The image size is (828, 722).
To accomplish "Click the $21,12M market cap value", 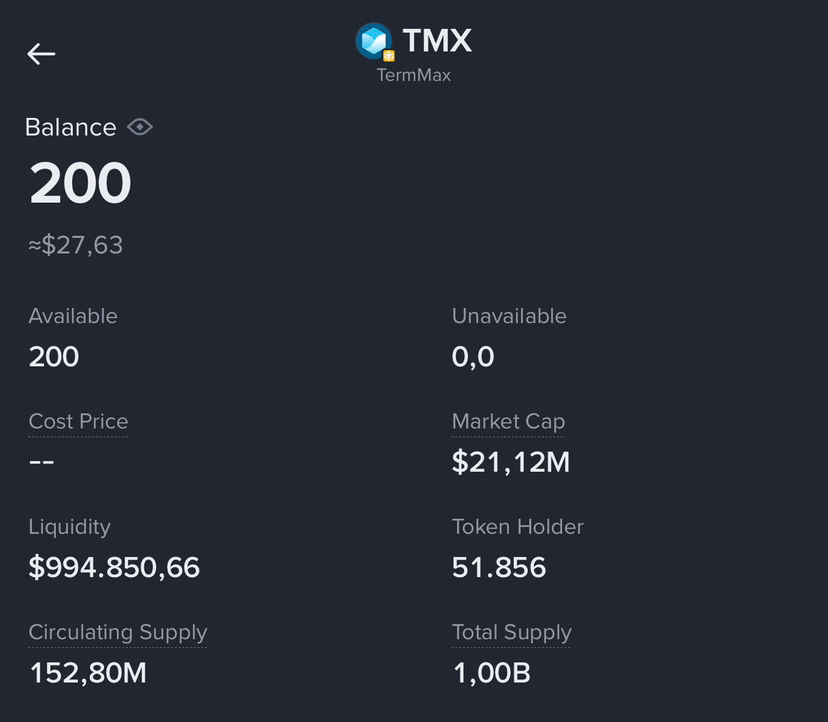I will click(511, 462).
